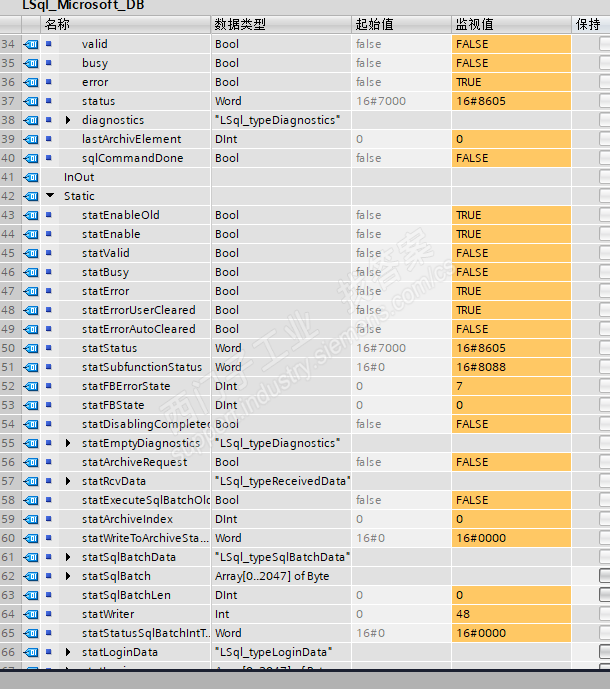Expand statLoginData structure
Image resolution: width=610 pixels, height=689 pixels.
(68, 652)
